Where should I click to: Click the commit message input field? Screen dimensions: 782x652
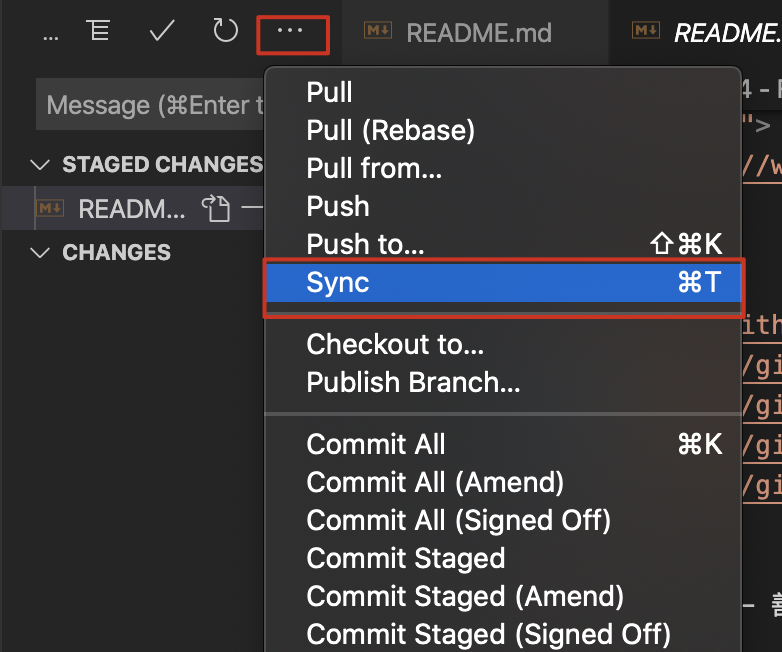pos(150,104)
